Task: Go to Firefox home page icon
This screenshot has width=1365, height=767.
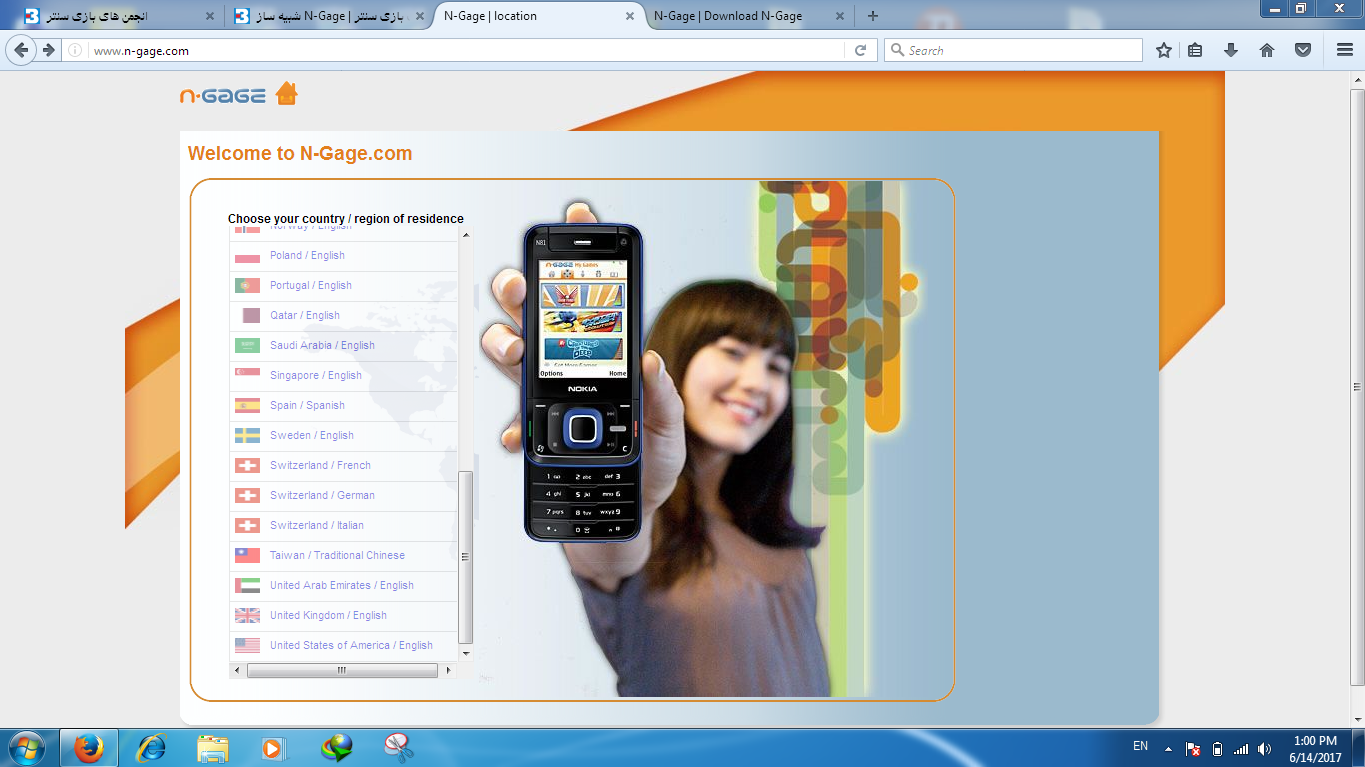Action: (x=1267, y=50)
